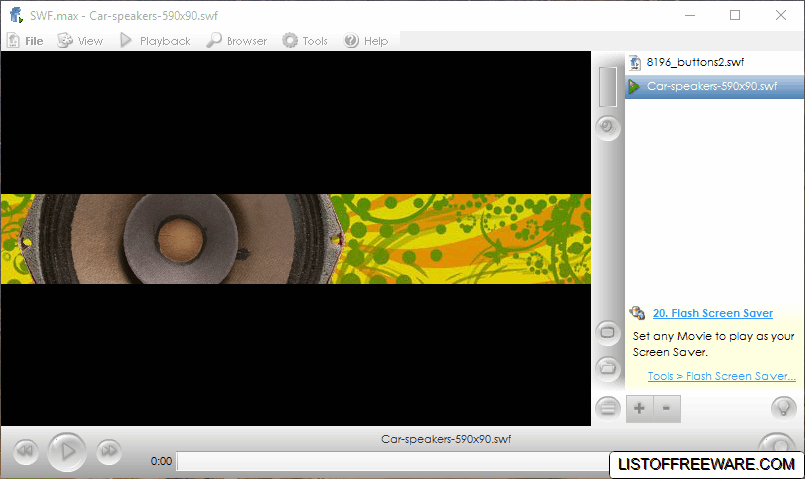Image resolution: width=805 pixels, height=479 pixels.
Task: Click the open folder icon in side strip
Action: [x=608, y=368]
